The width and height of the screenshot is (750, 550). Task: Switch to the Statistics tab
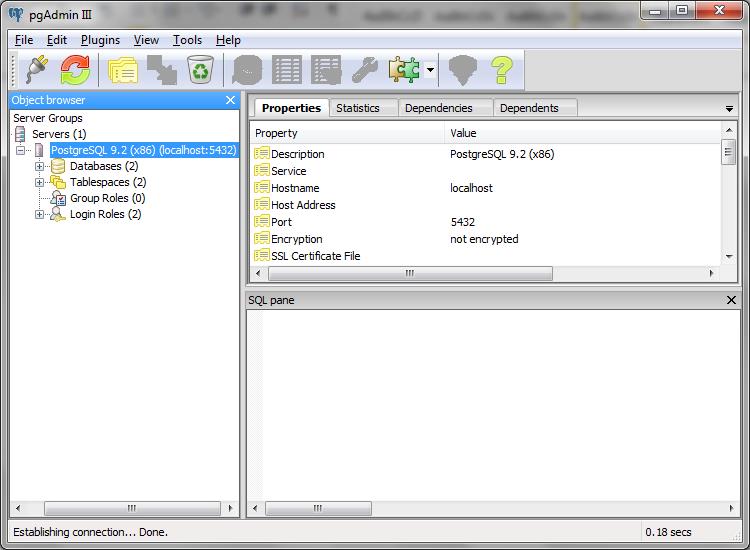pos(358,108)
